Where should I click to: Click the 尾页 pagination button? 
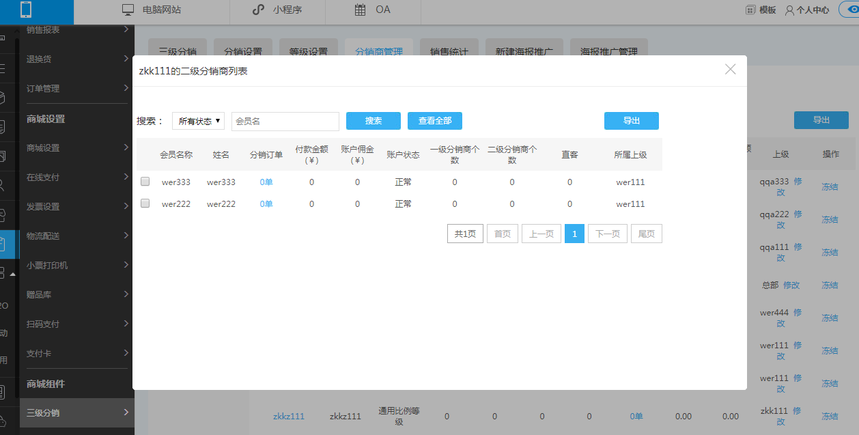pos(646,234)
